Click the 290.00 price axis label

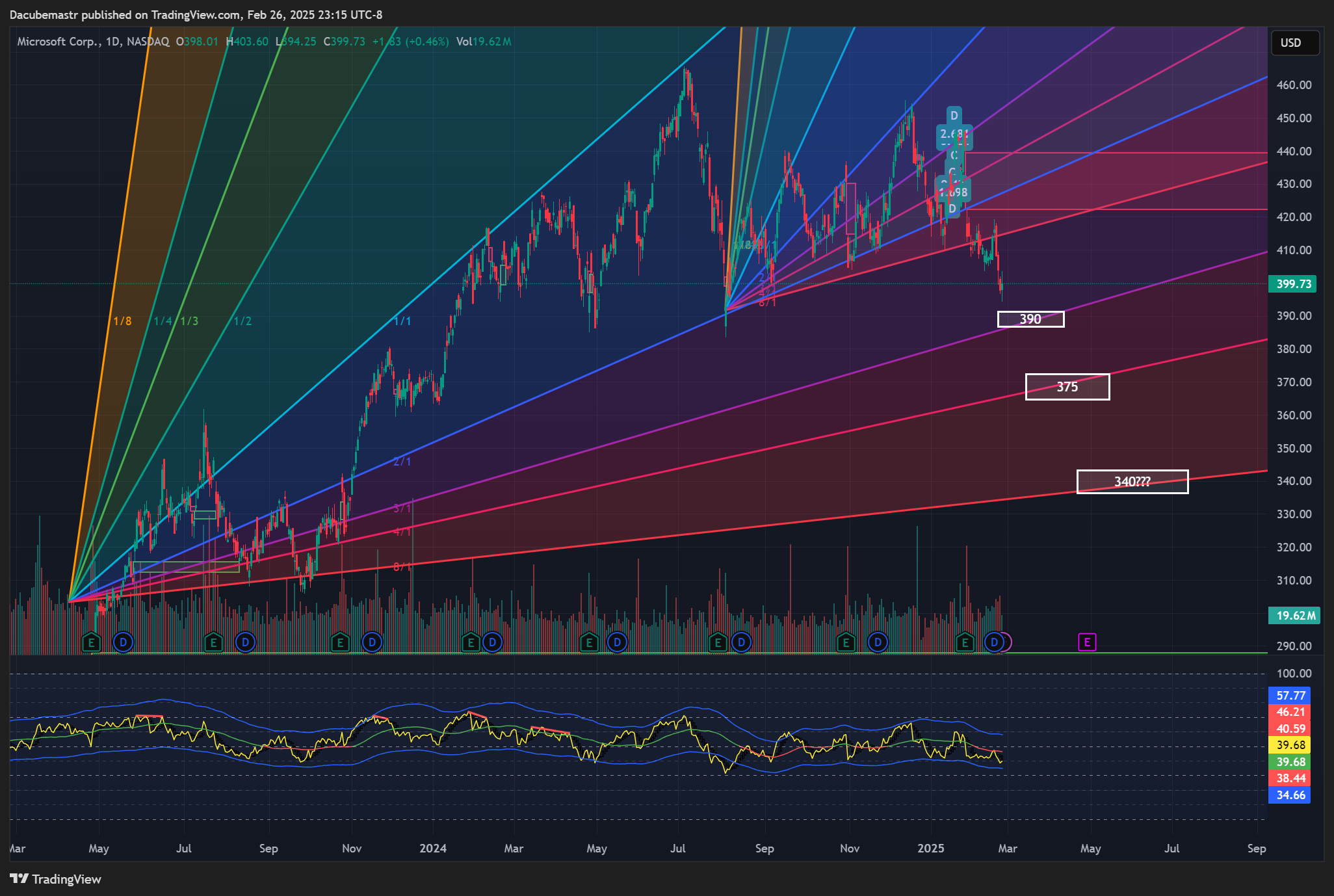[1294, 646]
